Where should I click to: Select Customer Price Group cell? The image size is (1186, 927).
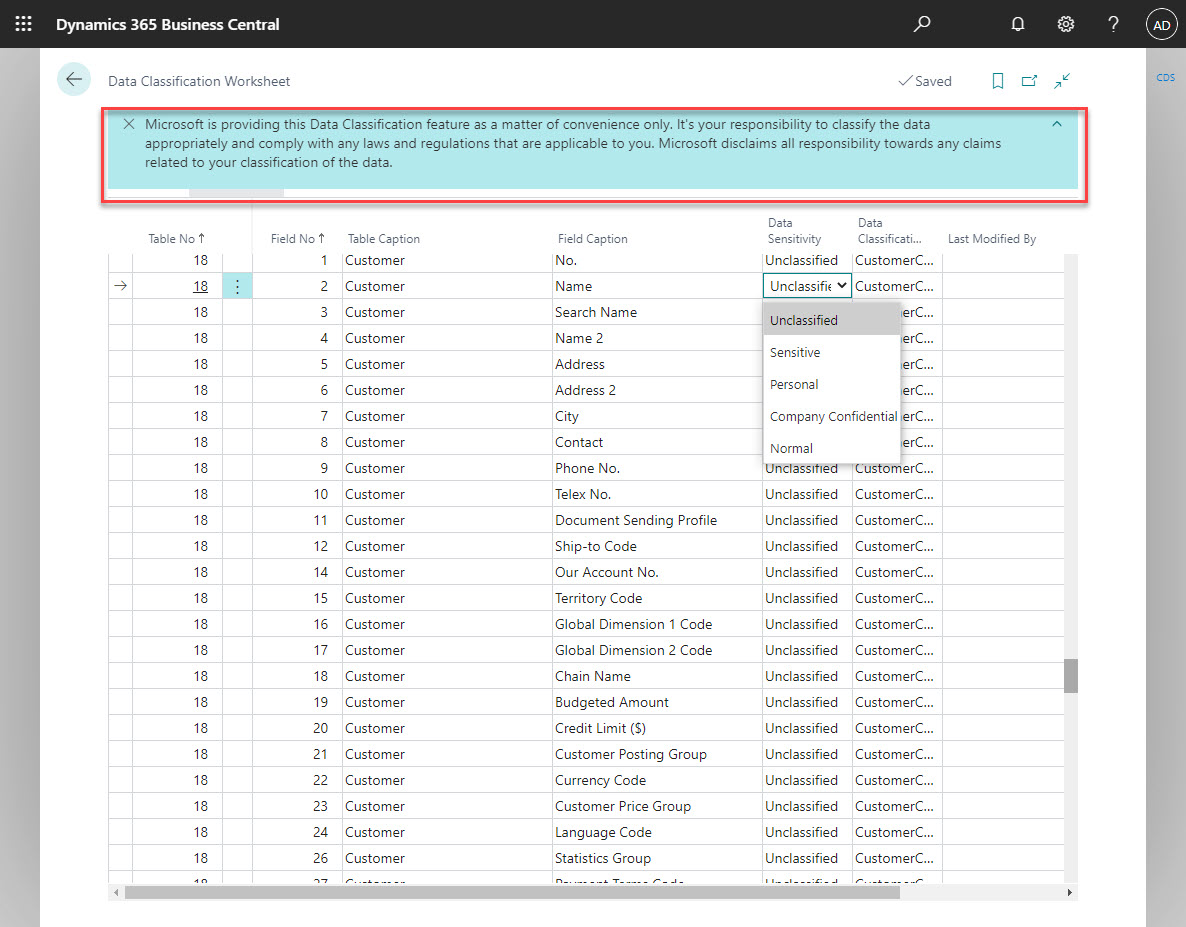[657, 806]
